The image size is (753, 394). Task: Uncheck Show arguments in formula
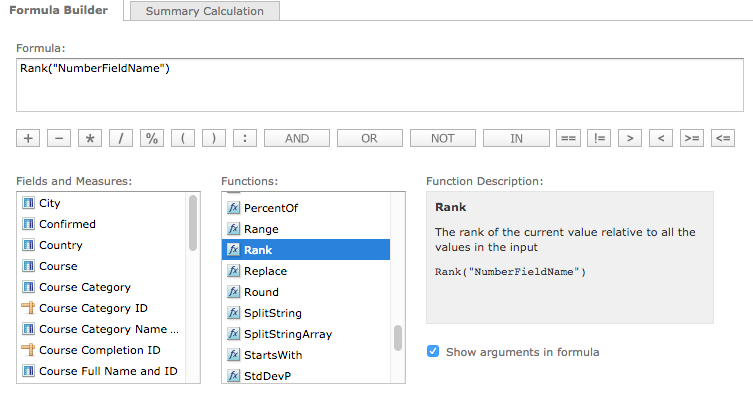point(433,351)
